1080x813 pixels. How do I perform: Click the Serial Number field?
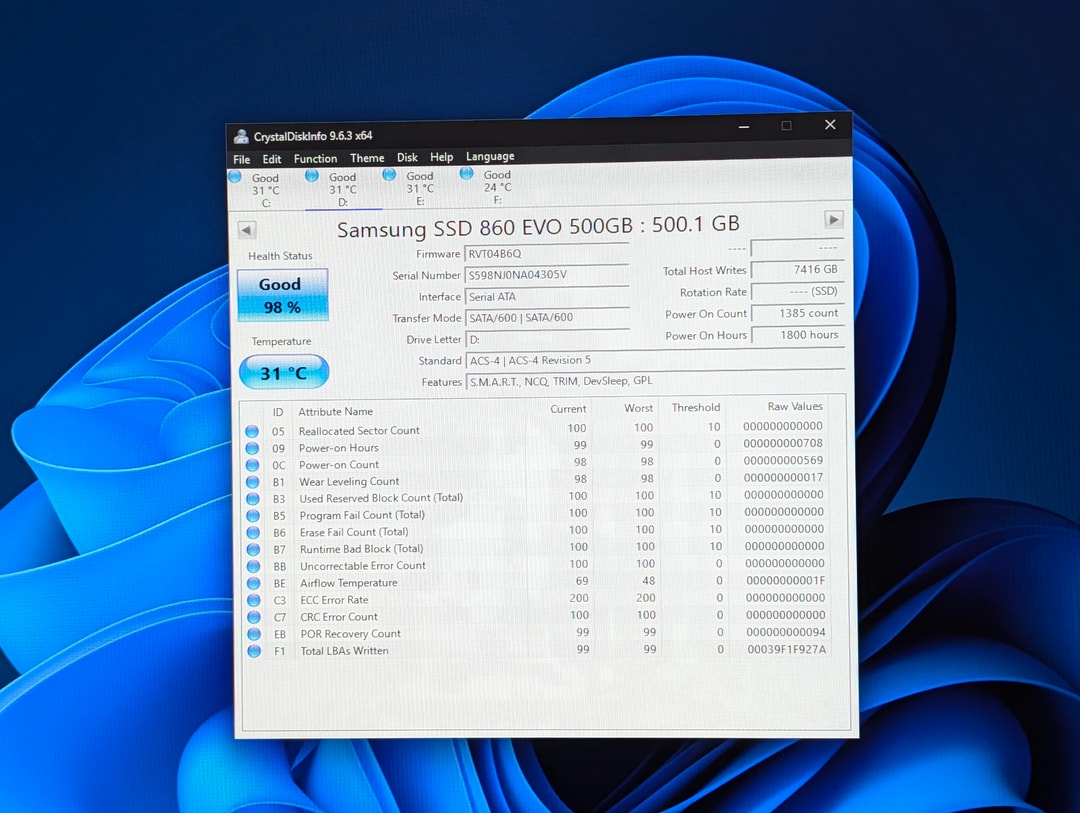tap(547, 275)
